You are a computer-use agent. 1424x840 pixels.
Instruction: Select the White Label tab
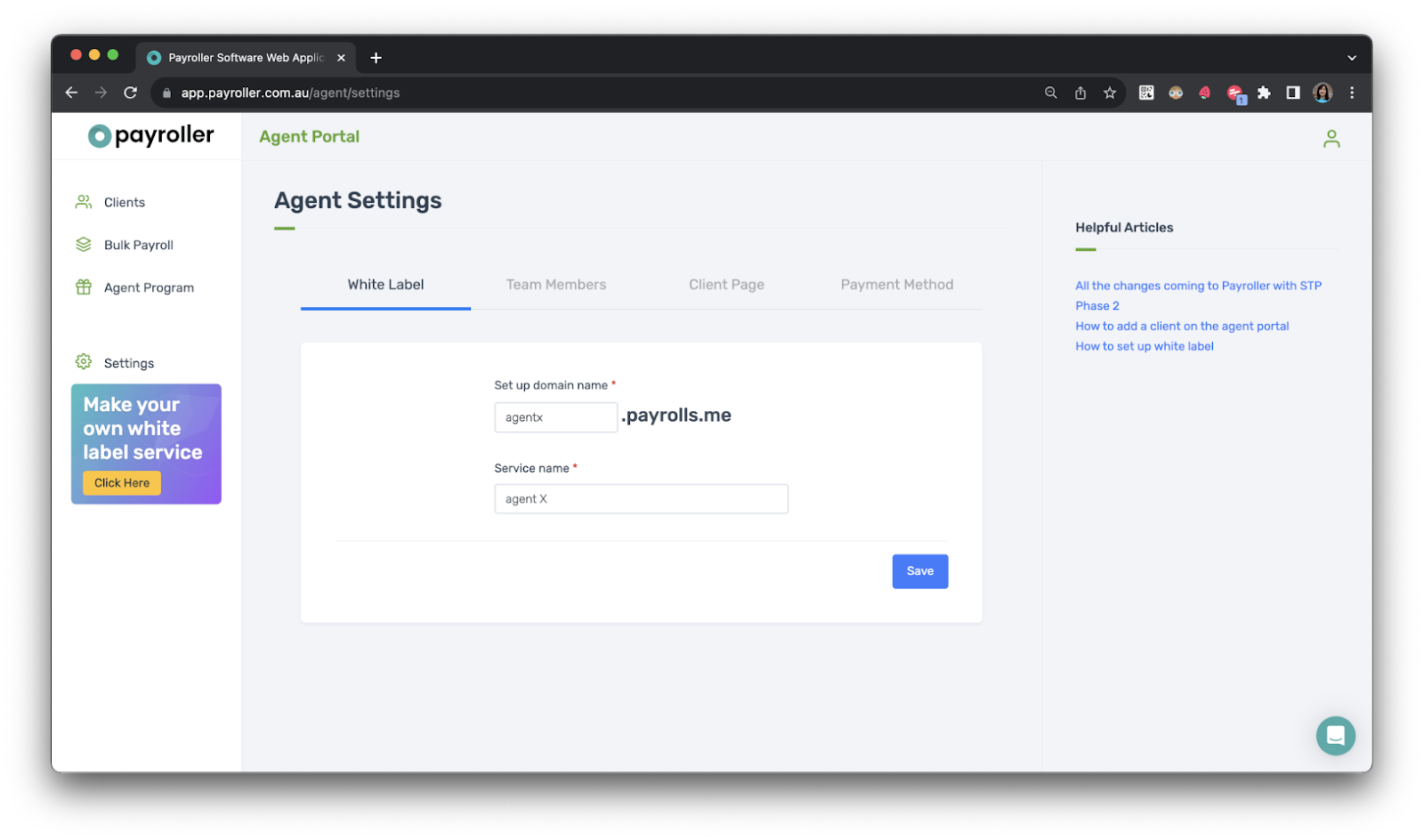pos(385,285)
